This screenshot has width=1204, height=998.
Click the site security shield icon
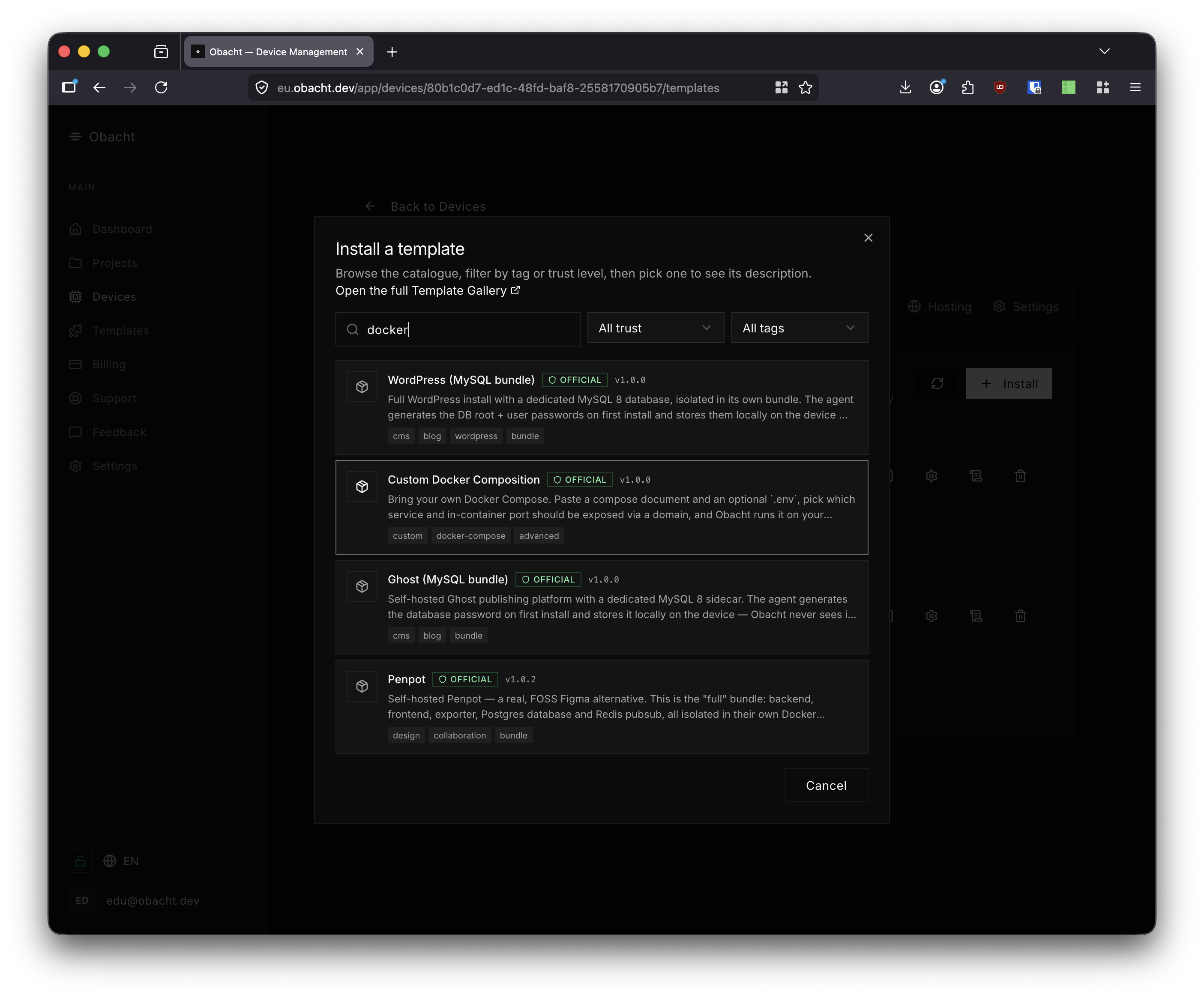[262, 87]
